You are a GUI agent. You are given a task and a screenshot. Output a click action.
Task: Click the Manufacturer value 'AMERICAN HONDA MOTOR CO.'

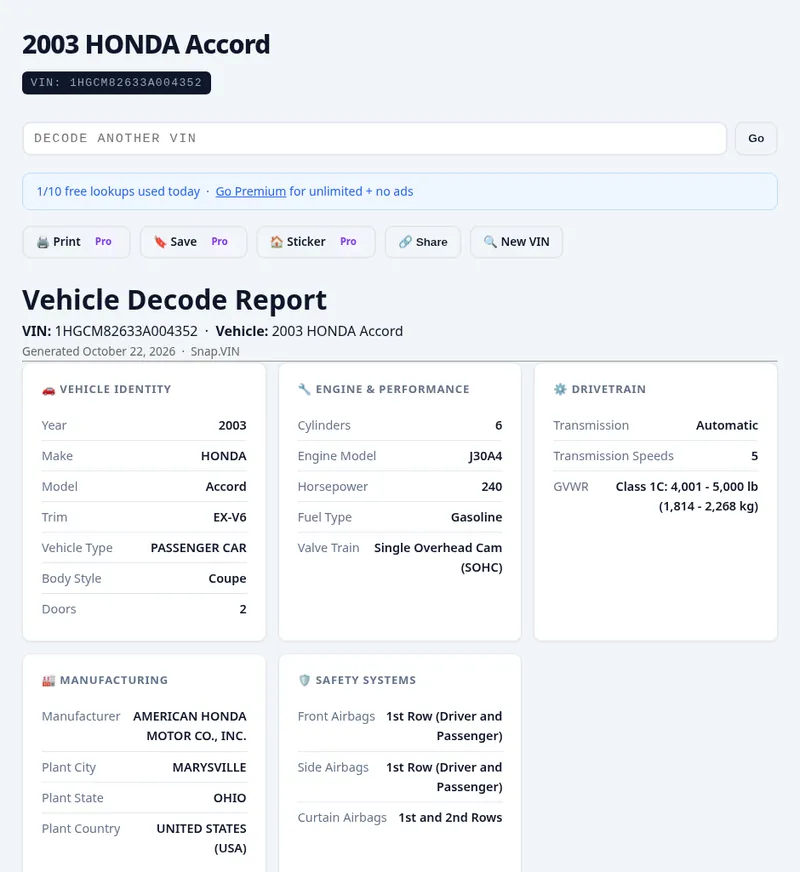click(190, 726)
